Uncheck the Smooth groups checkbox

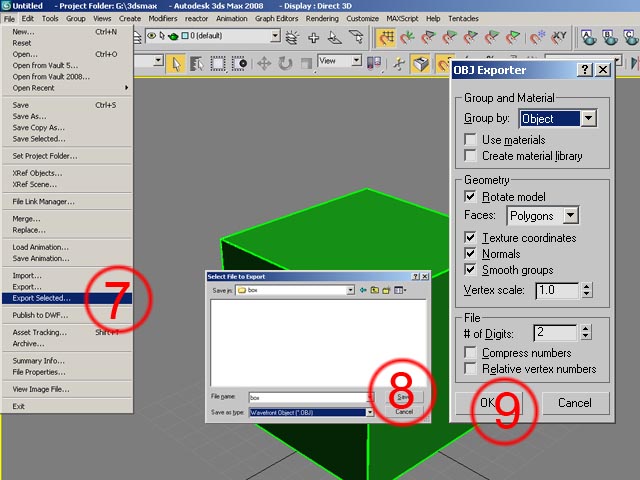pyautogui.click(x=470, y=270)
